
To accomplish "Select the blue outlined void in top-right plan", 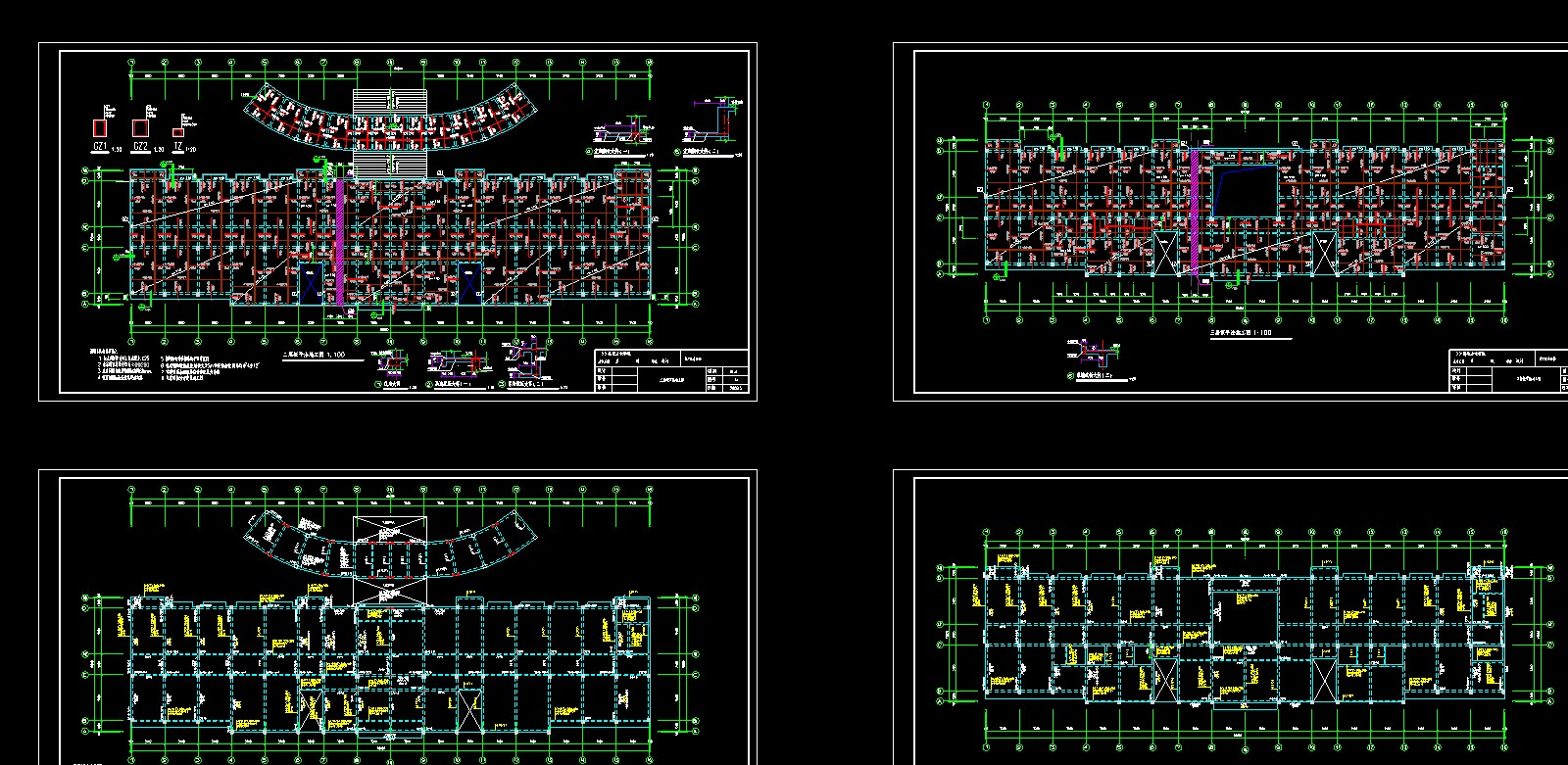I will tap(1246, 190).
